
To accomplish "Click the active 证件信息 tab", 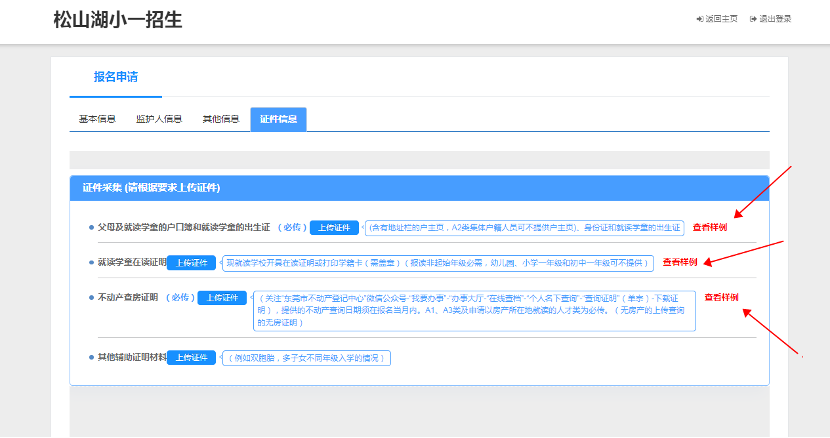I will click(x=278, y=119).
